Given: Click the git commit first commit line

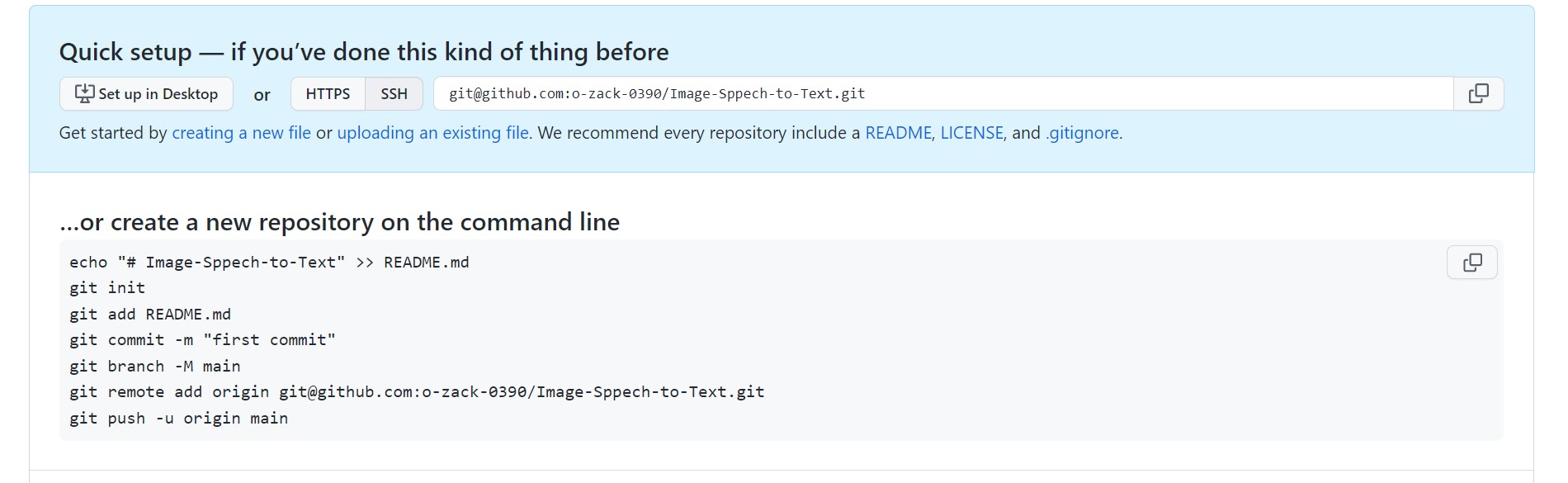Looking at the screenshot, I should point(202,340).
